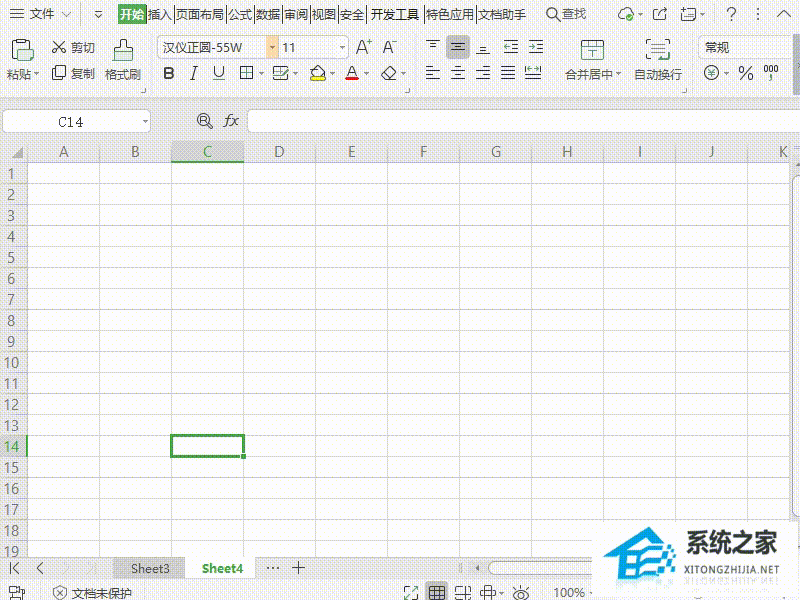
Task: Click the scissors Cut icon
Action: point(59,47)
